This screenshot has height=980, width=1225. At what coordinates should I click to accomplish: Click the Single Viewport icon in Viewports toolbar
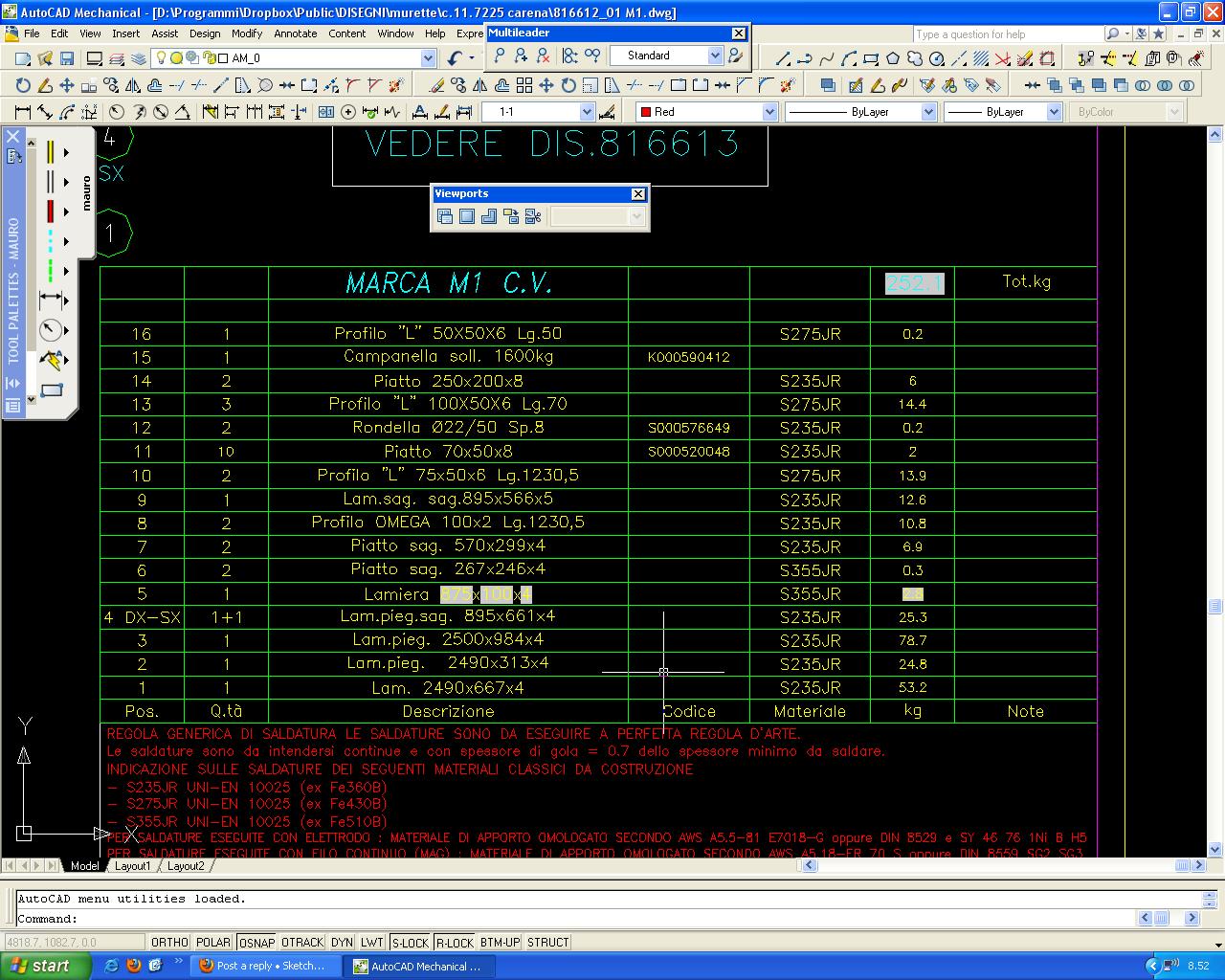click(x=467, y=216)
